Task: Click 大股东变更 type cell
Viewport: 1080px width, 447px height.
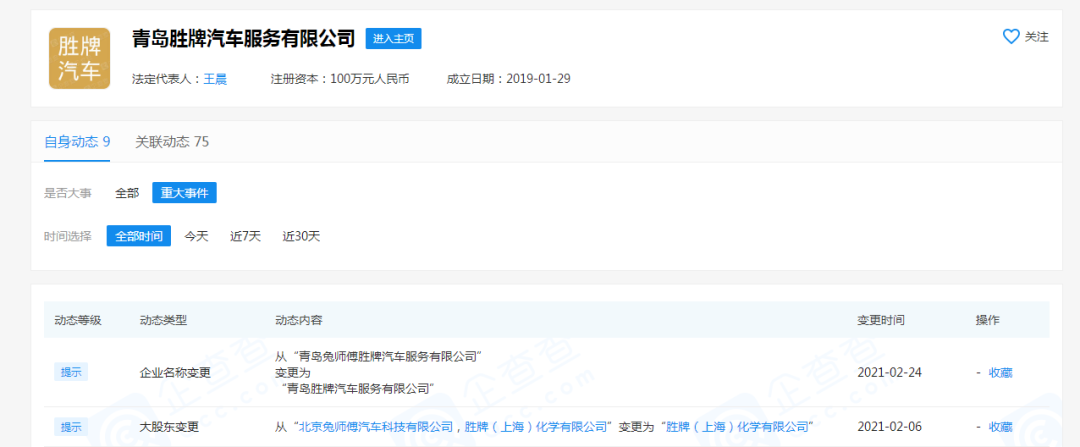Action: click(x=169, y=427)
